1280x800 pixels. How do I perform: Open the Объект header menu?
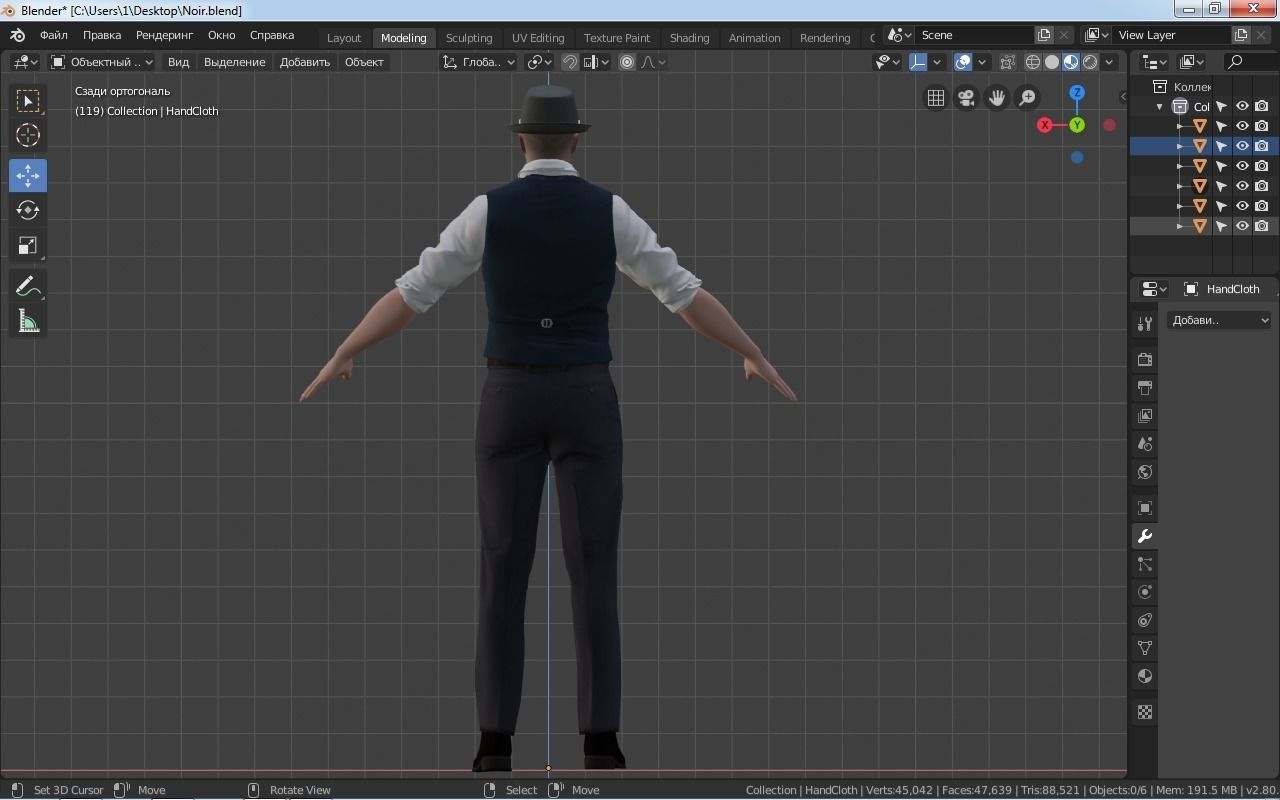[x=364, y=62]
